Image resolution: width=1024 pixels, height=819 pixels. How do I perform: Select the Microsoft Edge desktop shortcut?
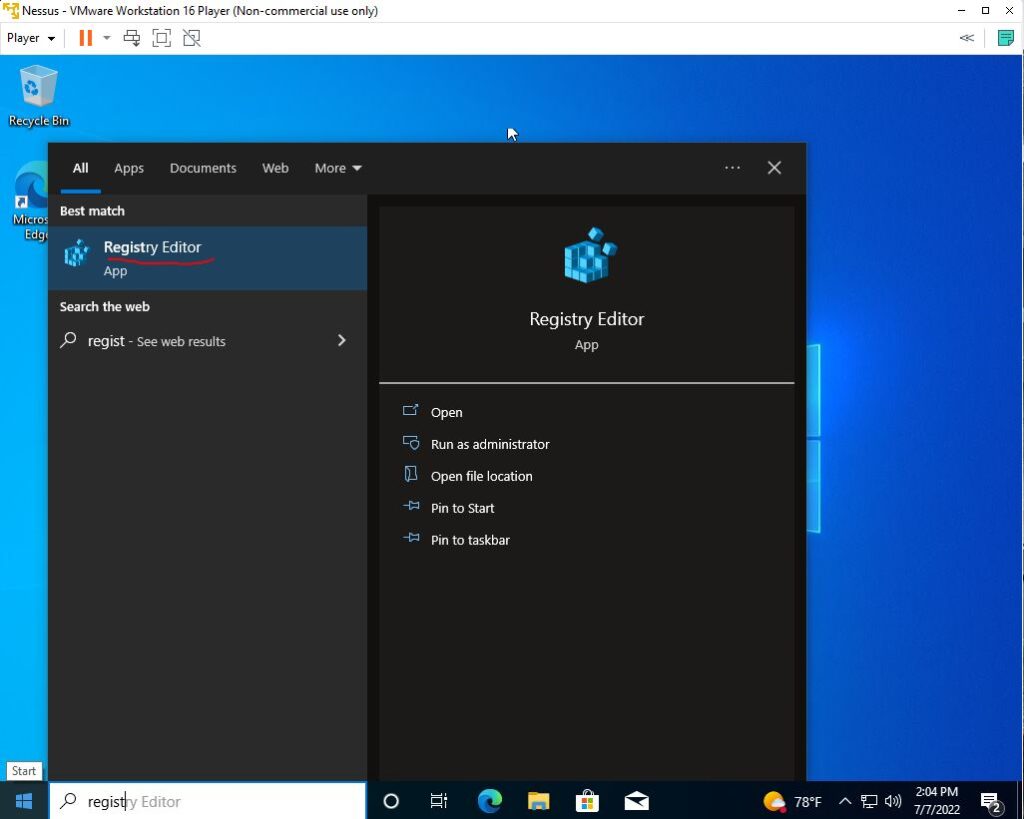pos(30,201)
